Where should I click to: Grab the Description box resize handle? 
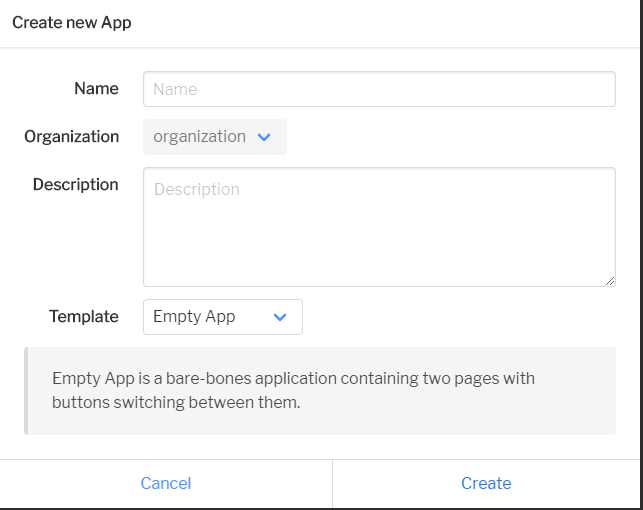610,281
